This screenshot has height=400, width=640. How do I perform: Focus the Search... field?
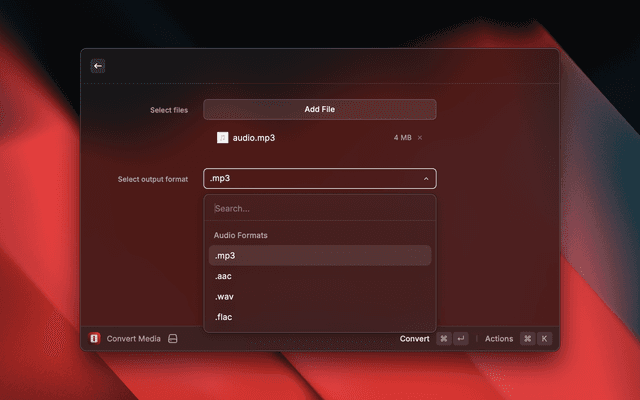tap(320, 209)
